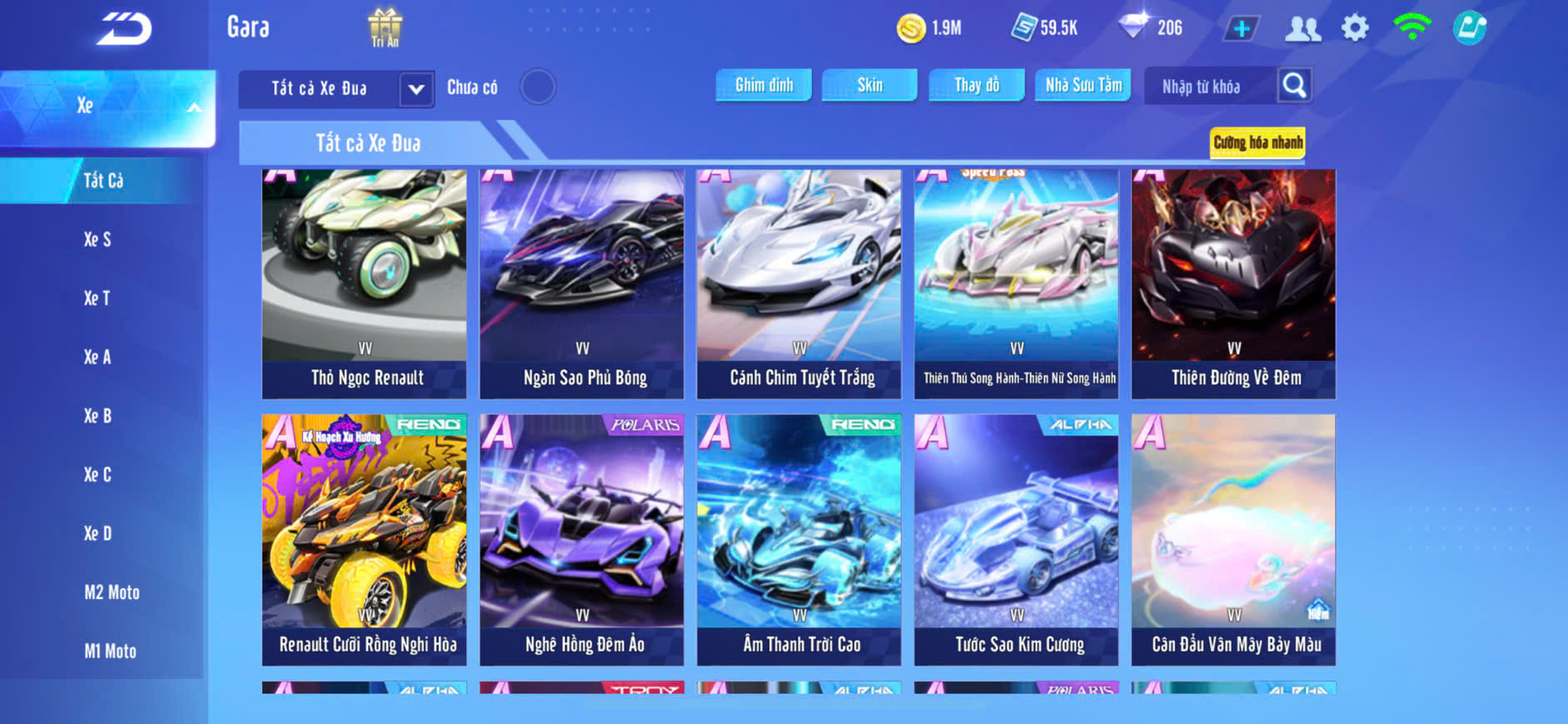Tap the blue coupon currency icon
The image size is (1568, 724).
1024,27
